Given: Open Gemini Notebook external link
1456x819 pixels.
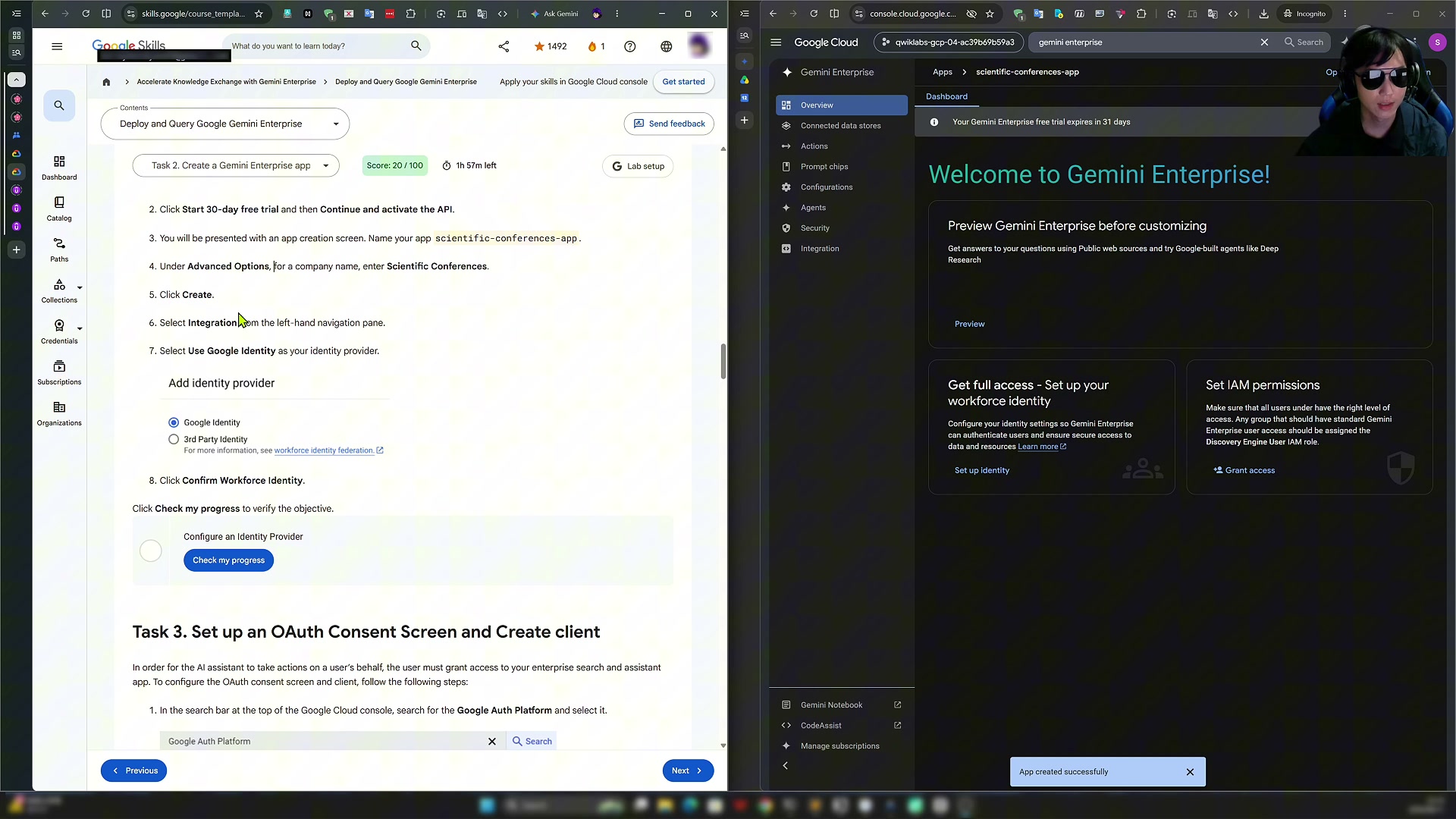Looking at the screenshot, I should 841,705.
